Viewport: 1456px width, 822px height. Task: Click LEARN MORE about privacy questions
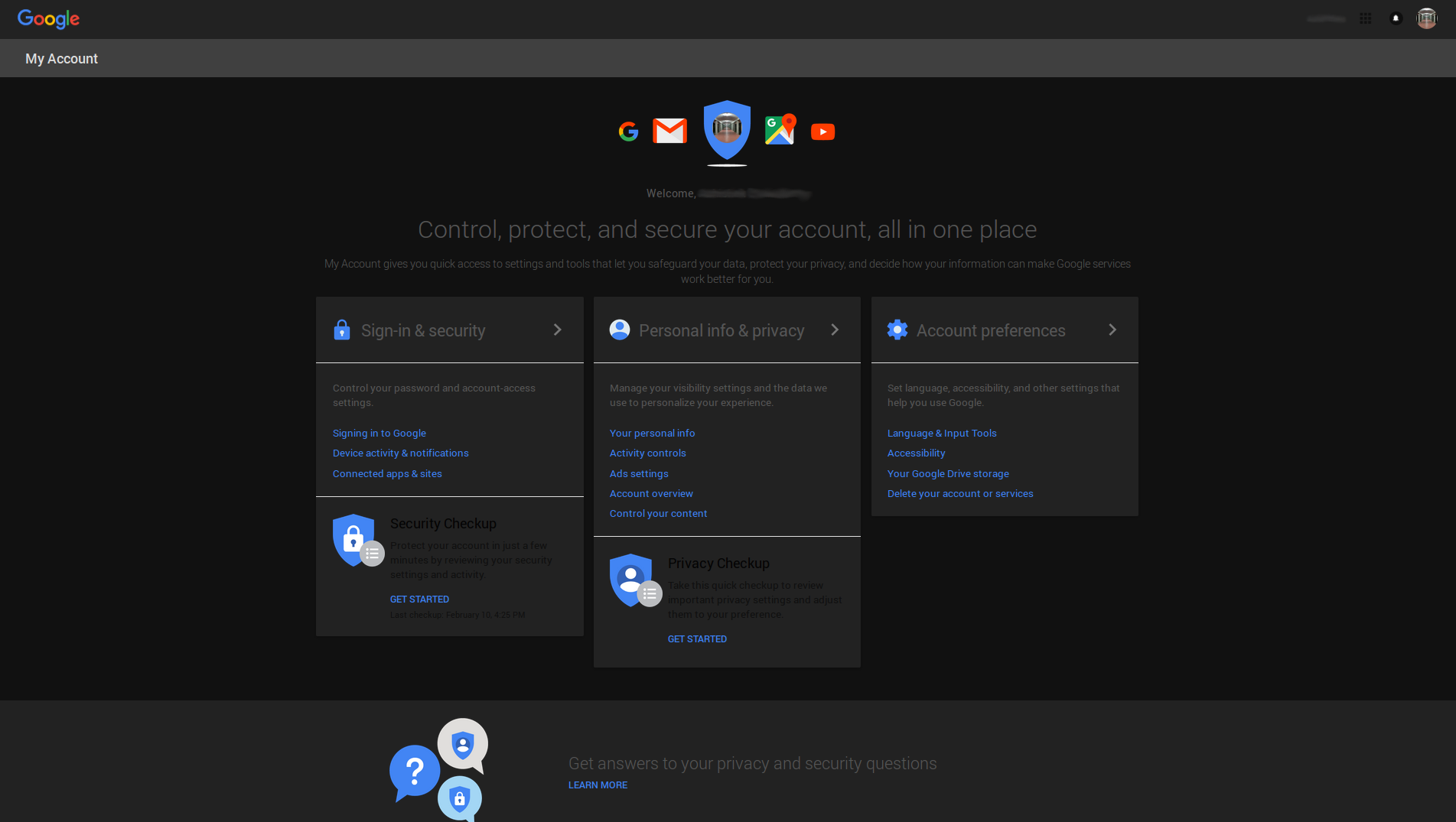pos(598,785)
